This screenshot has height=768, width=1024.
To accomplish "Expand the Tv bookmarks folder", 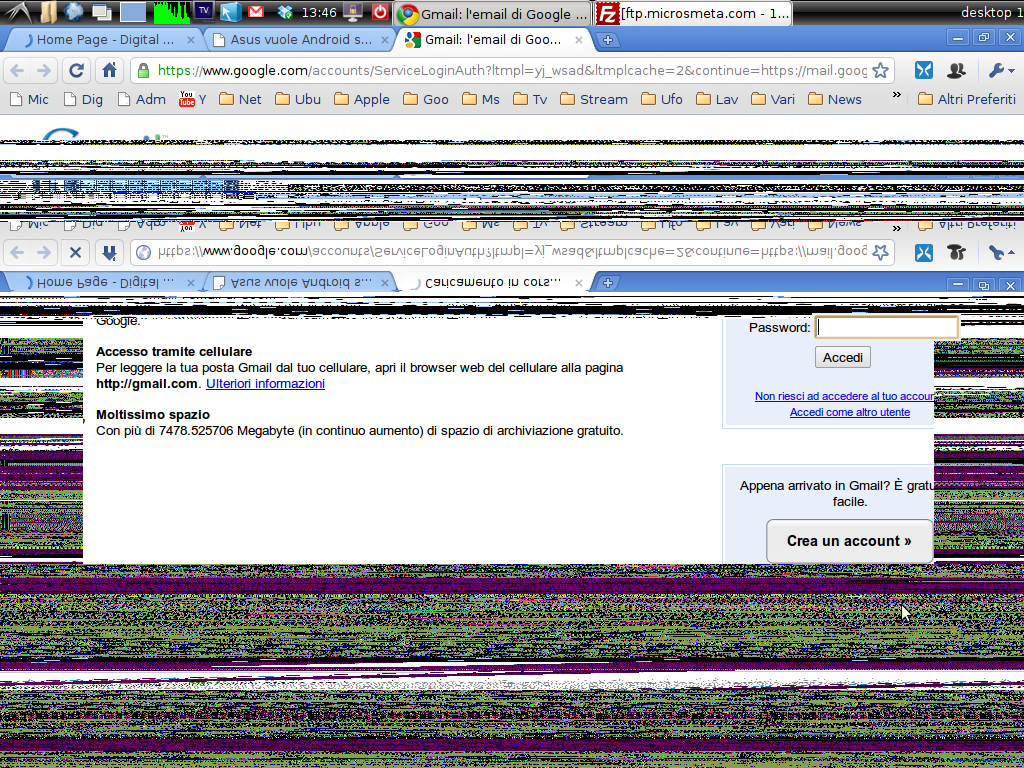I will coord(530,99).
